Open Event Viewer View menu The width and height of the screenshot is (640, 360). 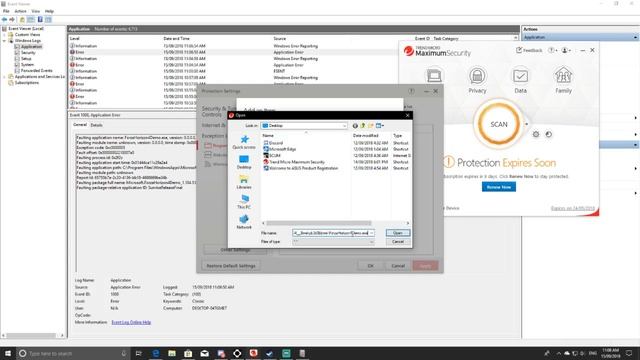(36, 11)
